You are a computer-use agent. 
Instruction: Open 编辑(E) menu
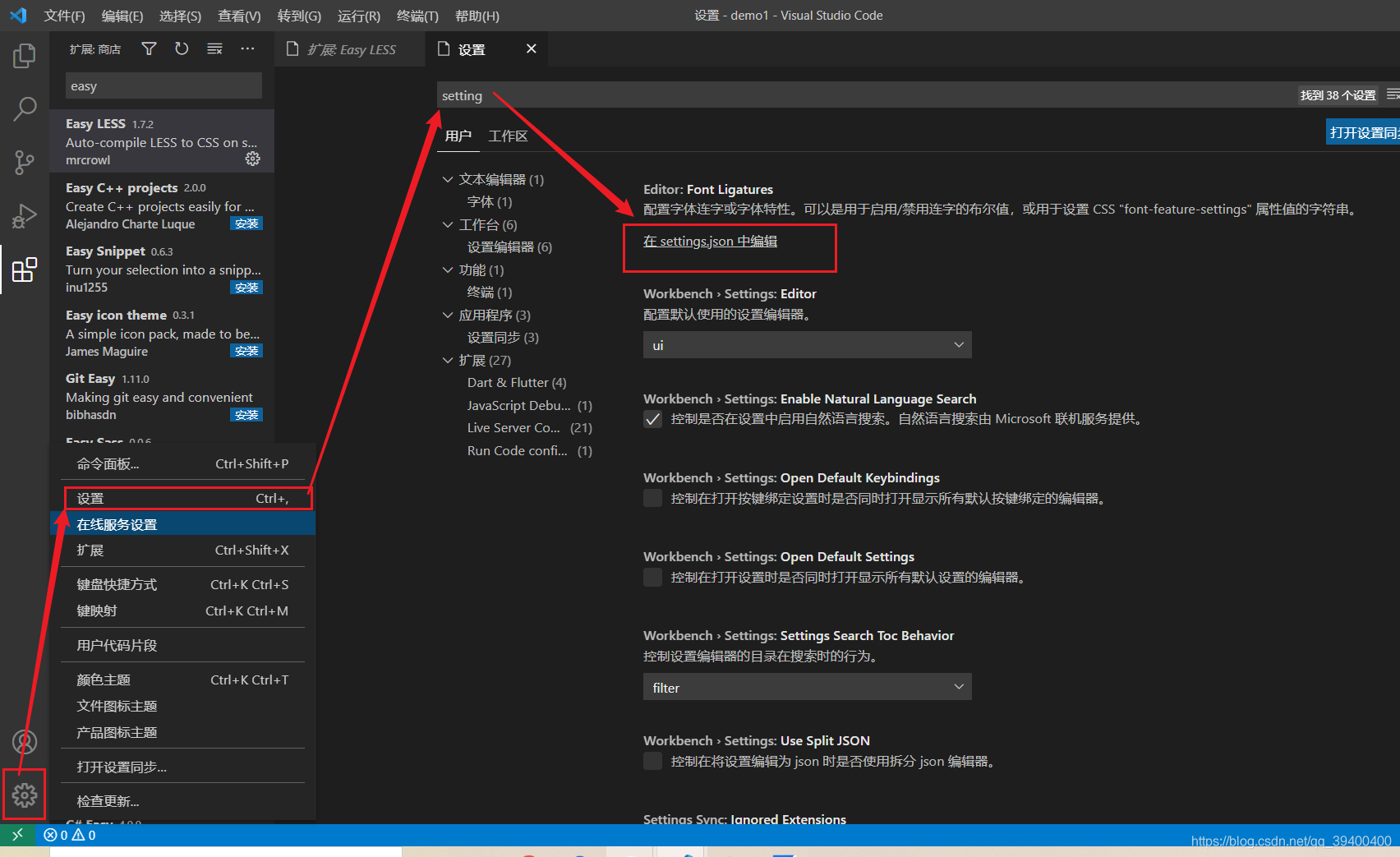(x=122, y=16)
